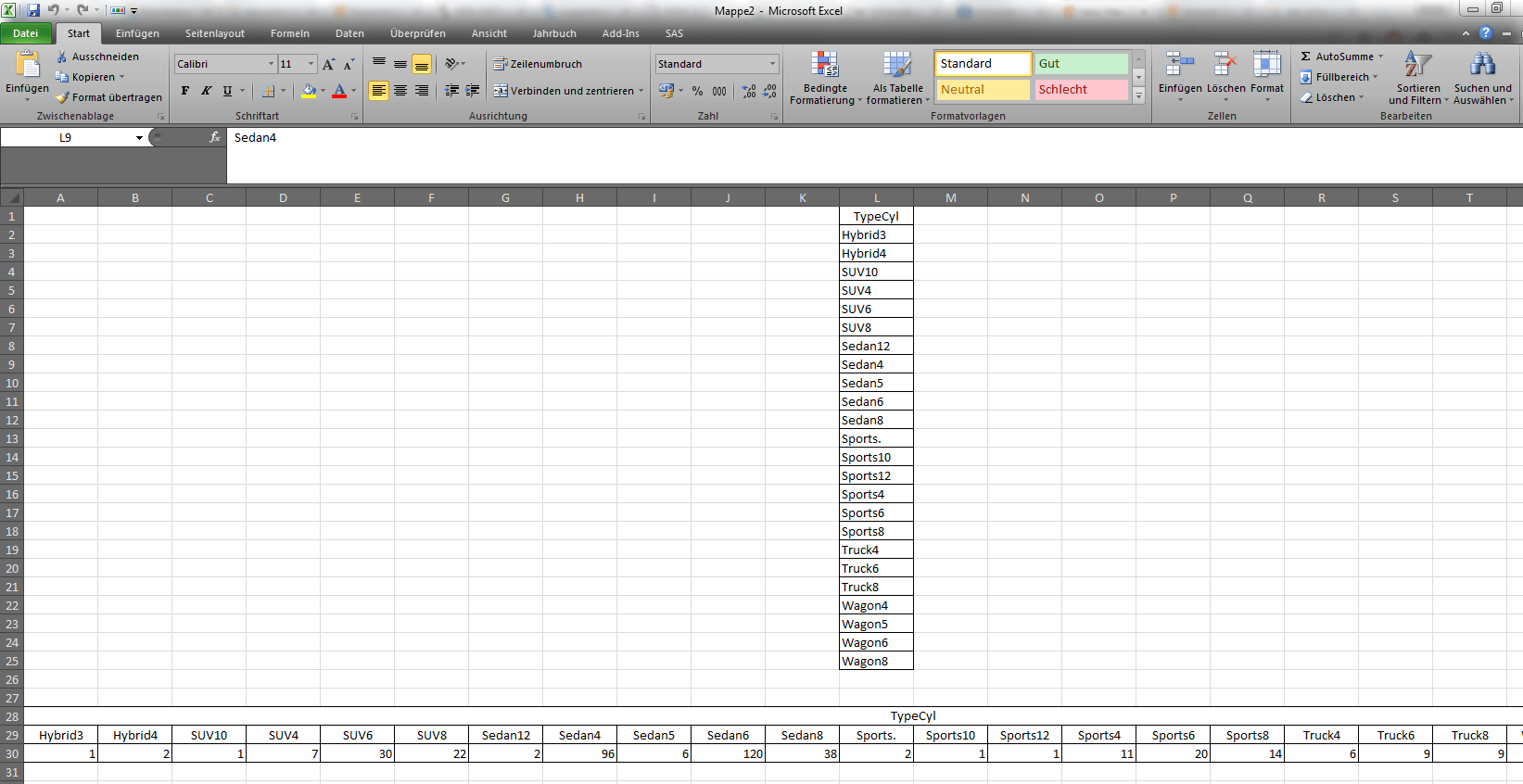The image size is (1523, 784).
Task: Select the Gut cell style
Action: pos(1081,64)
